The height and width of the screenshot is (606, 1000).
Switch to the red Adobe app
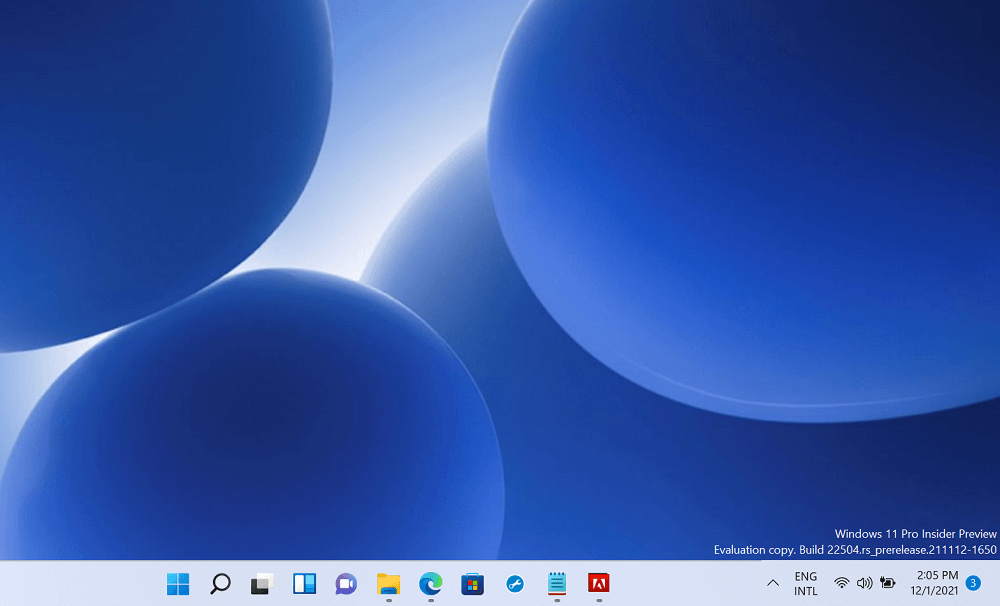(x=599, y=583)
